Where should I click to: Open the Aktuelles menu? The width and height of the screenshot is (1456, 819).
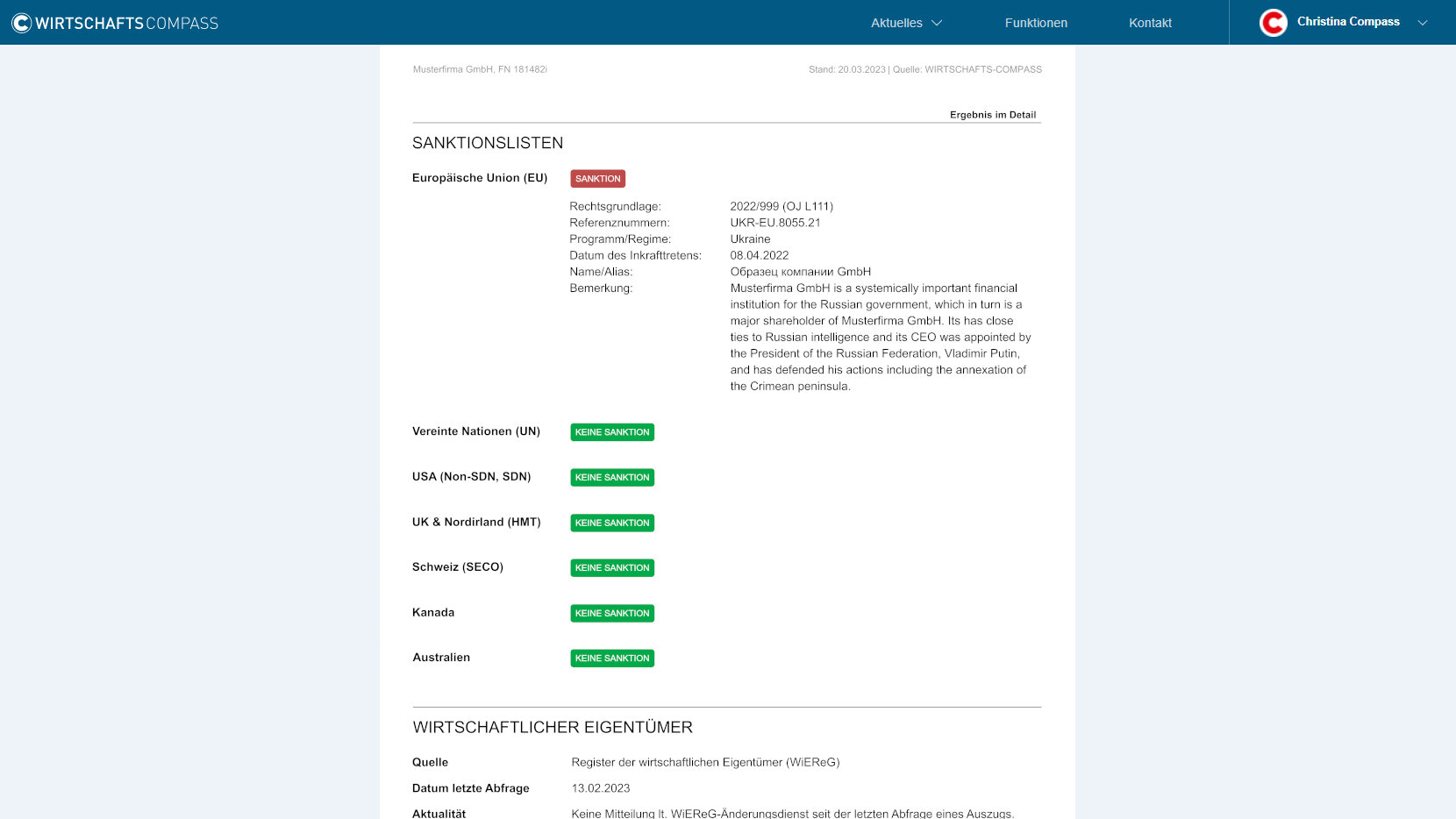click(x=906, y=23)
